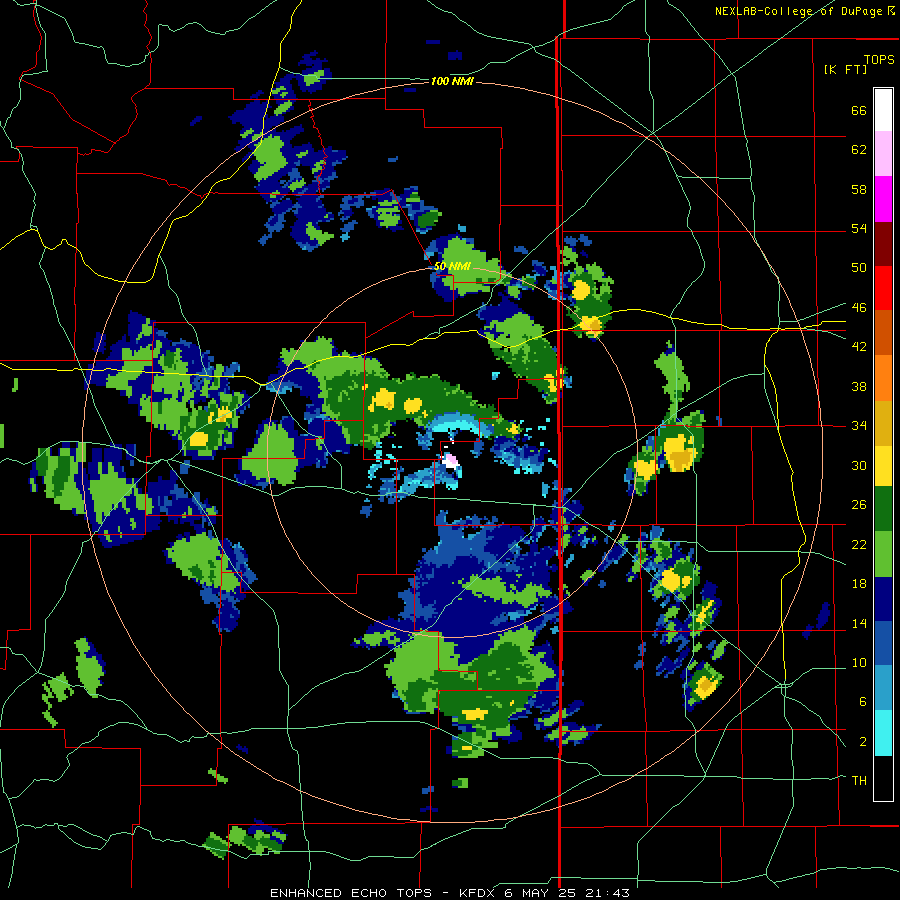Viewport: 900px width, 900px height.
Task: Pick the cyan legend color band
Action: 883,733
